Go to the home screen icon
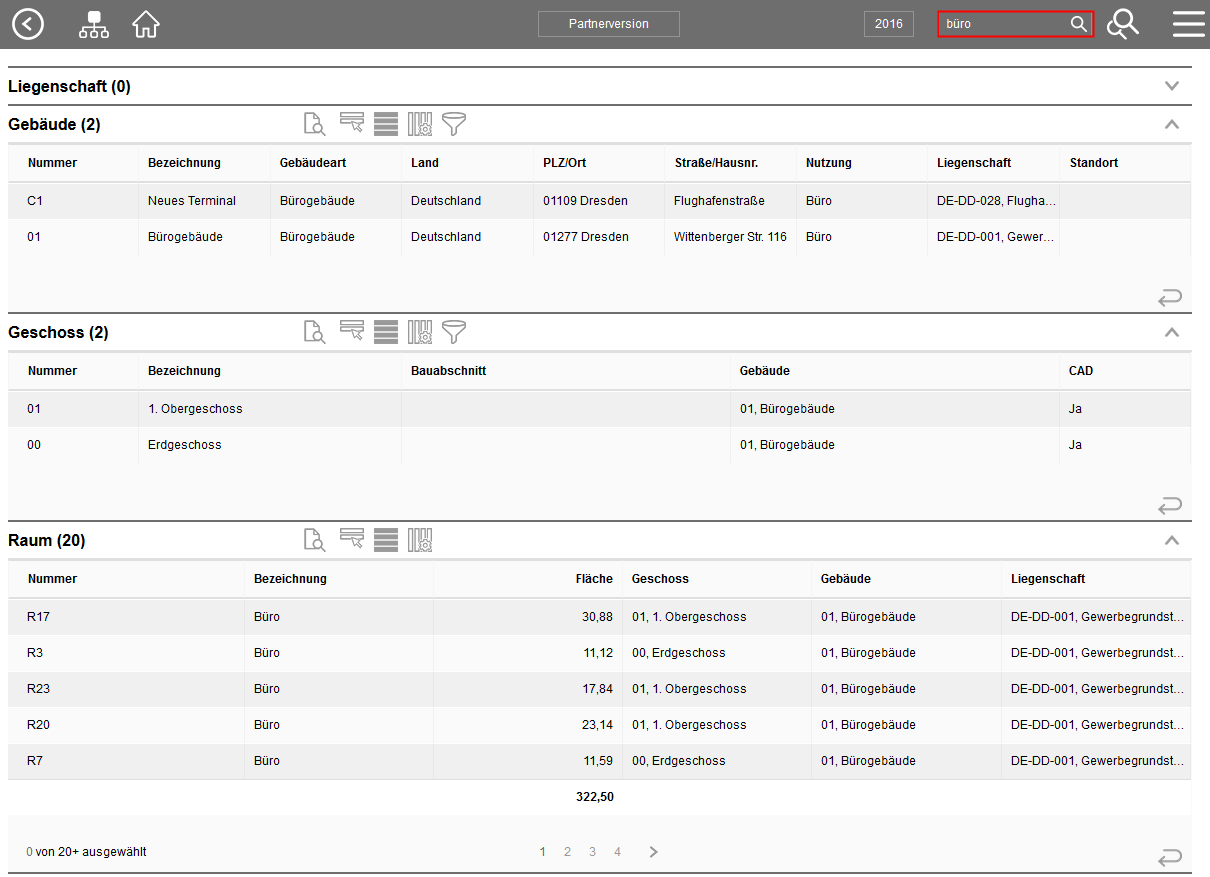This screenshot has height=877, width=1210. tap(146, 24)
